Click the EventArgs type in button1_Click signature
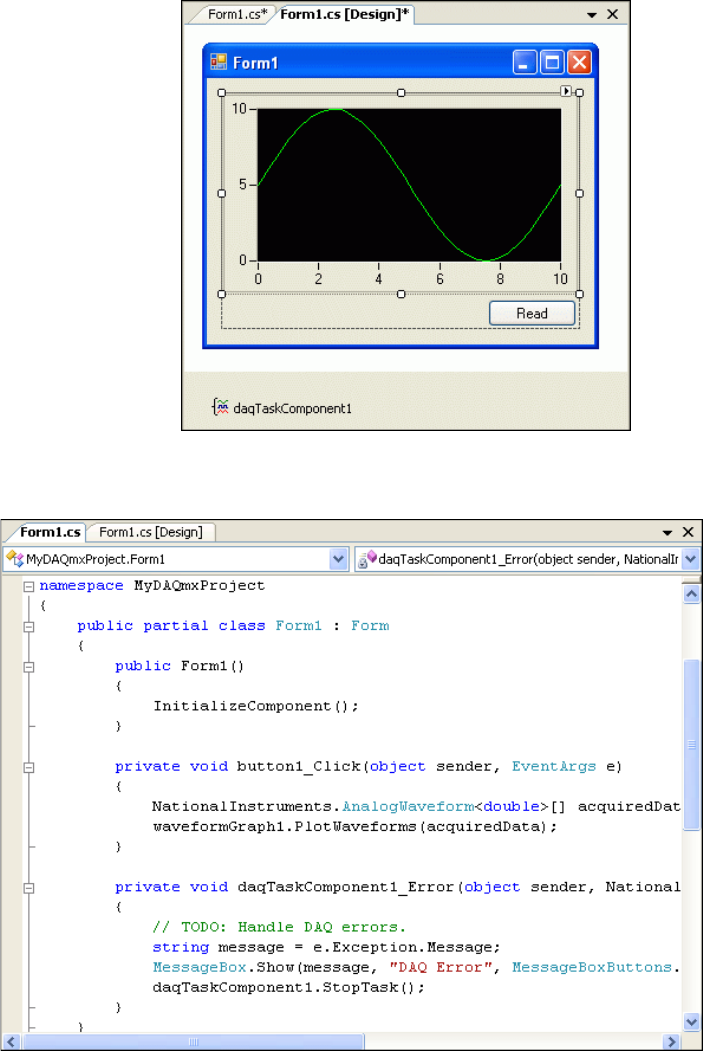703x1051 pixels. click(554, 766)
